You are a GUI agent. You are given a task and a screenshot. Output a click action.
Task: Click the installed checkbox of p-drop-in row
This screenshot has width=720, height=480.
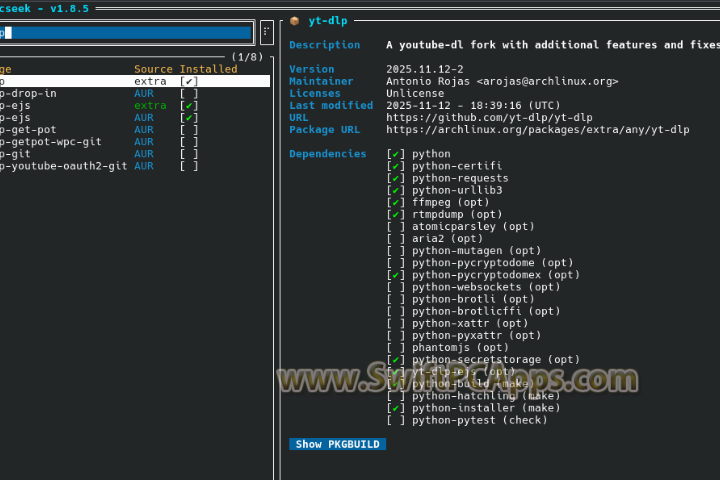click(x=189, y=93)
